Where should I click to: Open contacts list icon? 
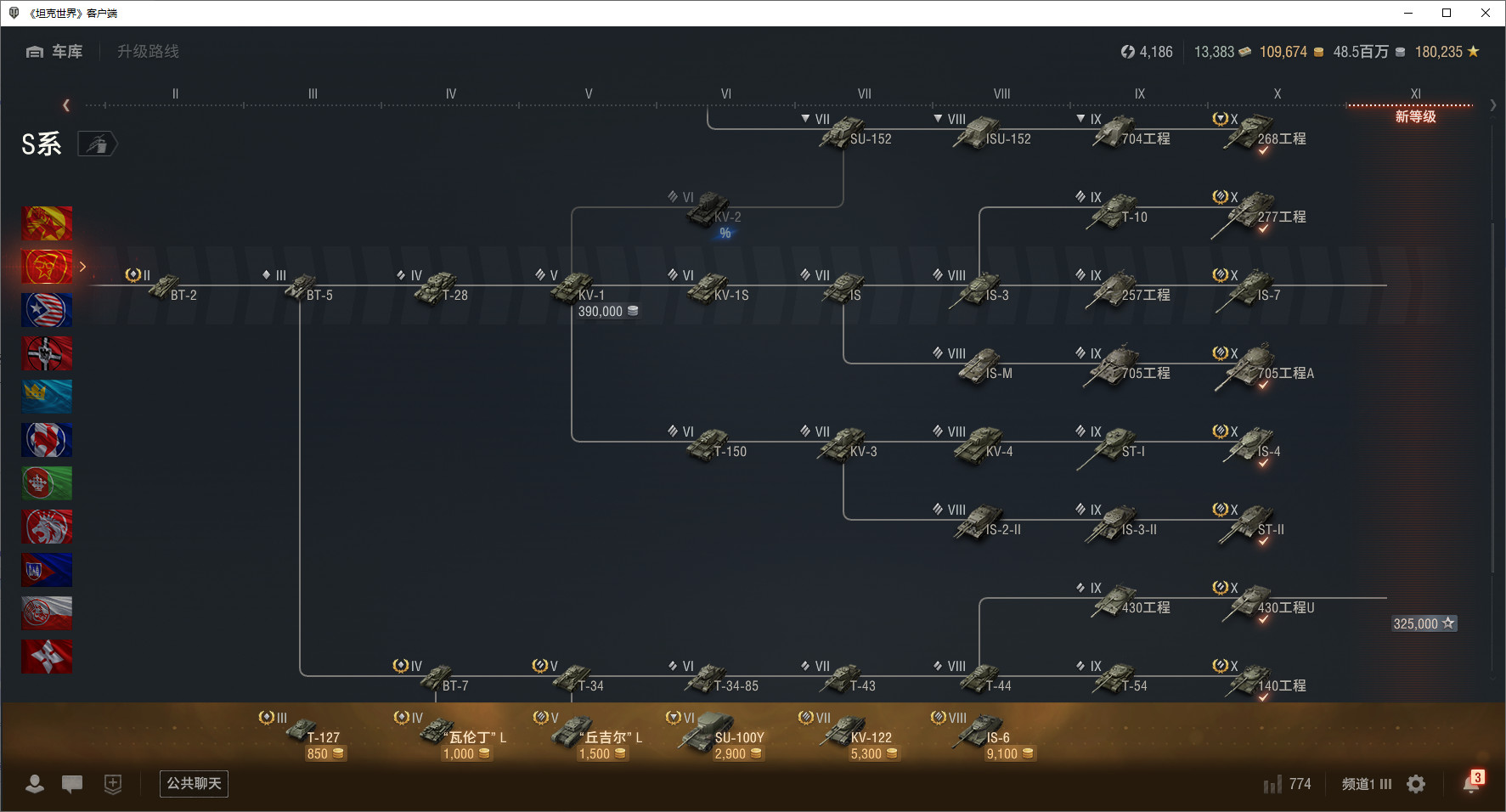tap(35, 784)
